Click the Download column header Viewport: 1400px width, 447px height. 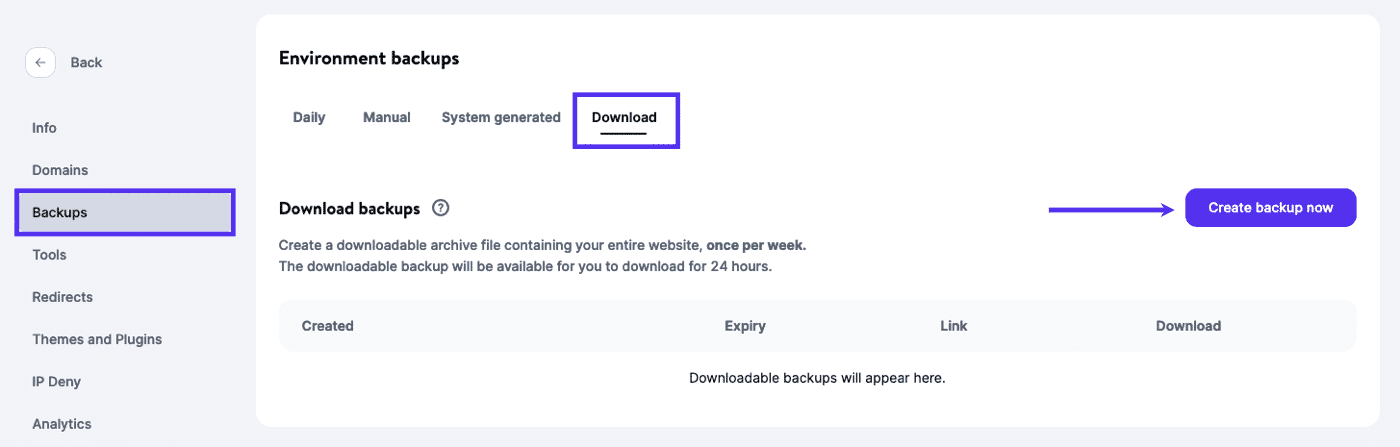[x=1188, y=326]
